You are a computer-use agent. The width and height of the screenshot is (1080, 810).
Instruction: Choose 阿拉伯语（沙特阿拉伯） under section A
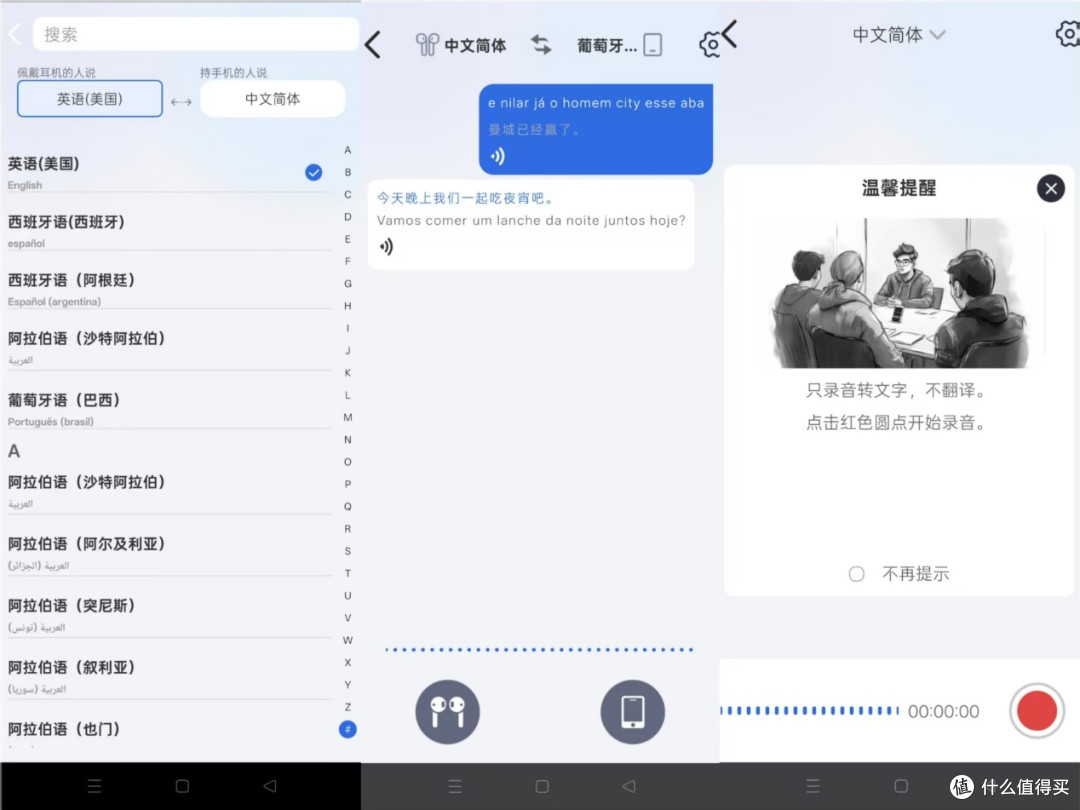coord(169,491)
